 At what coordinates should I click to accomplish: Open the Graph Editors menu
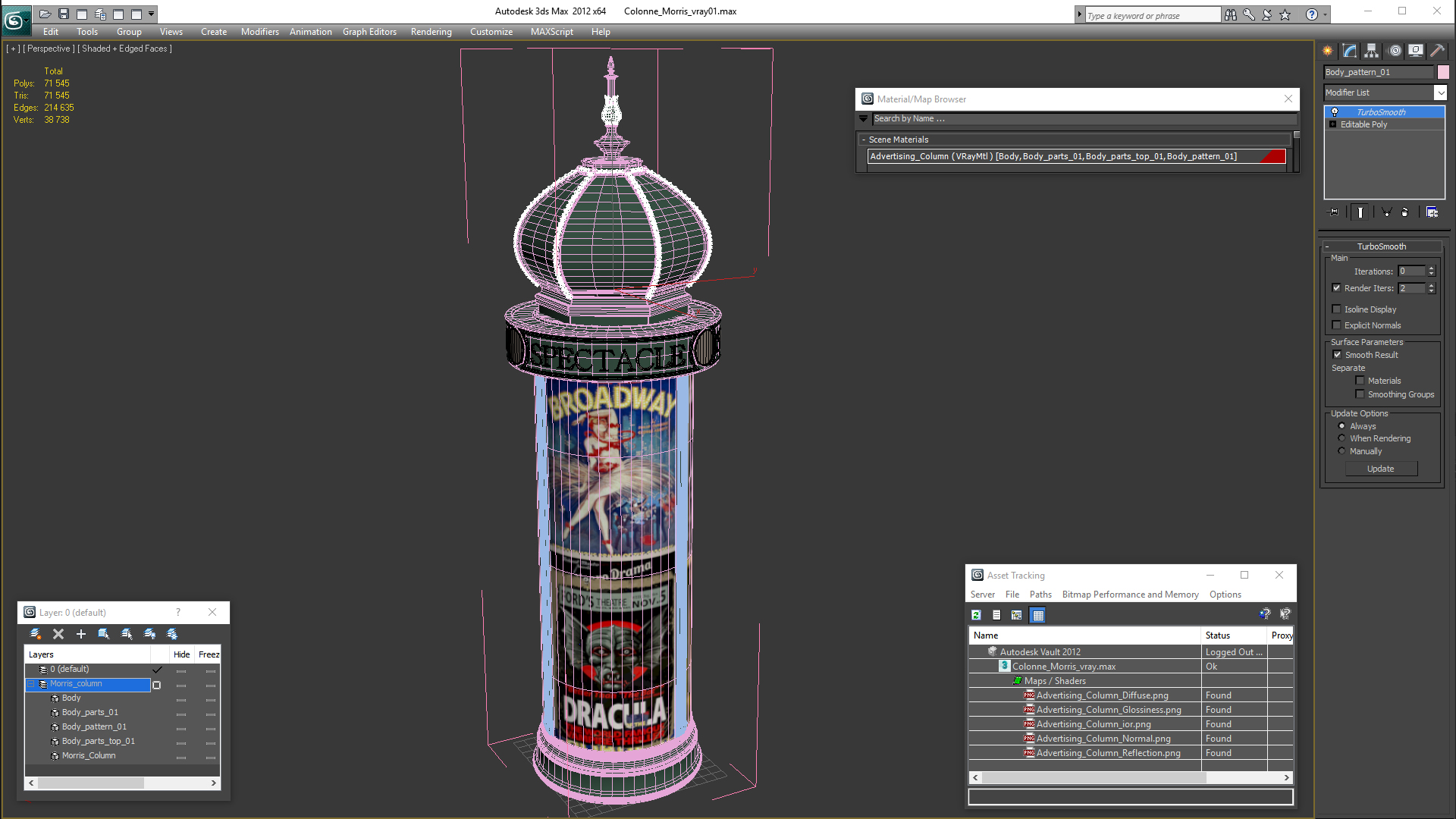369,31
